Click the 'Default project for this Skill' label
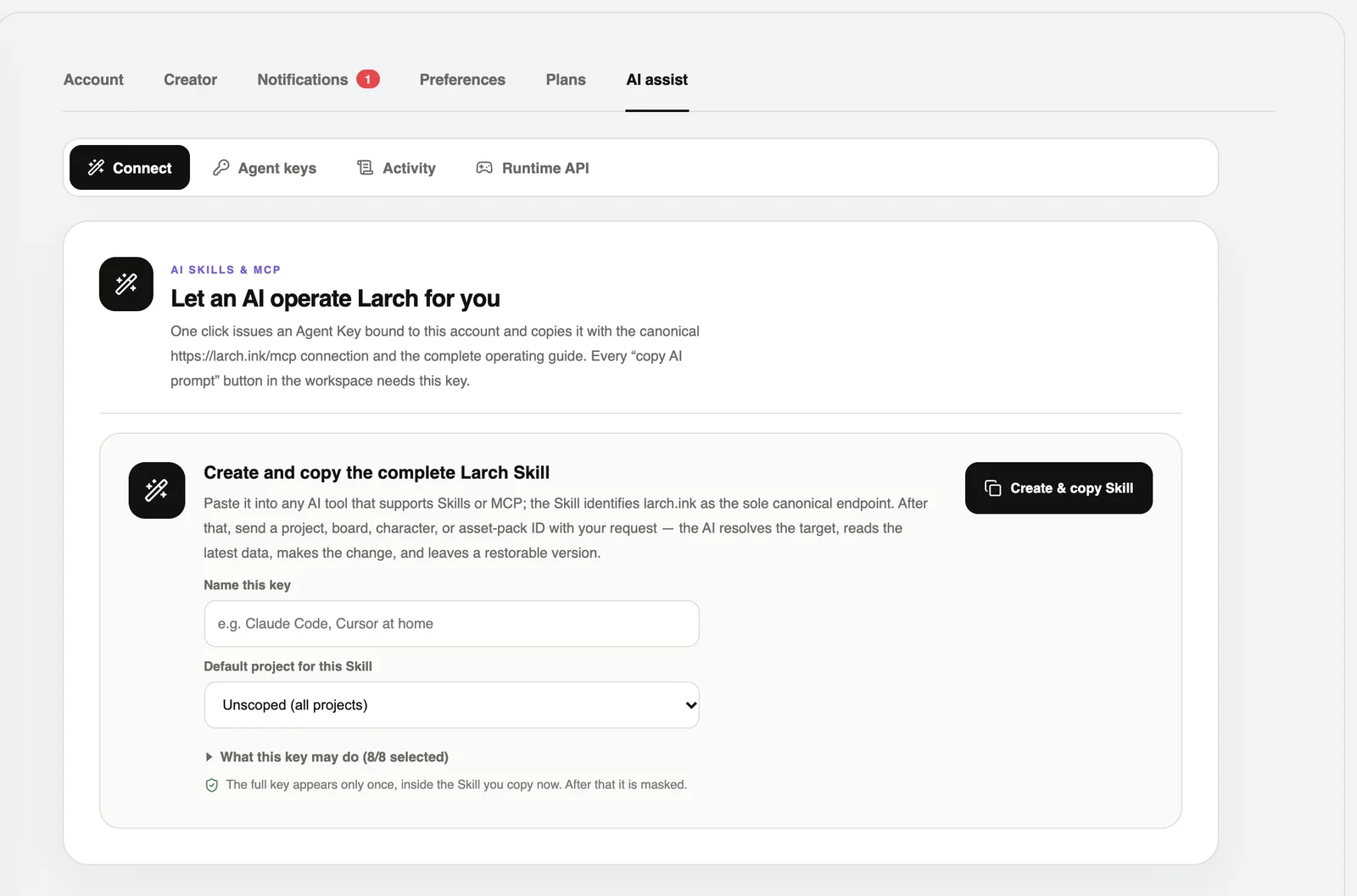1357x896 pixels. point(288,666)
